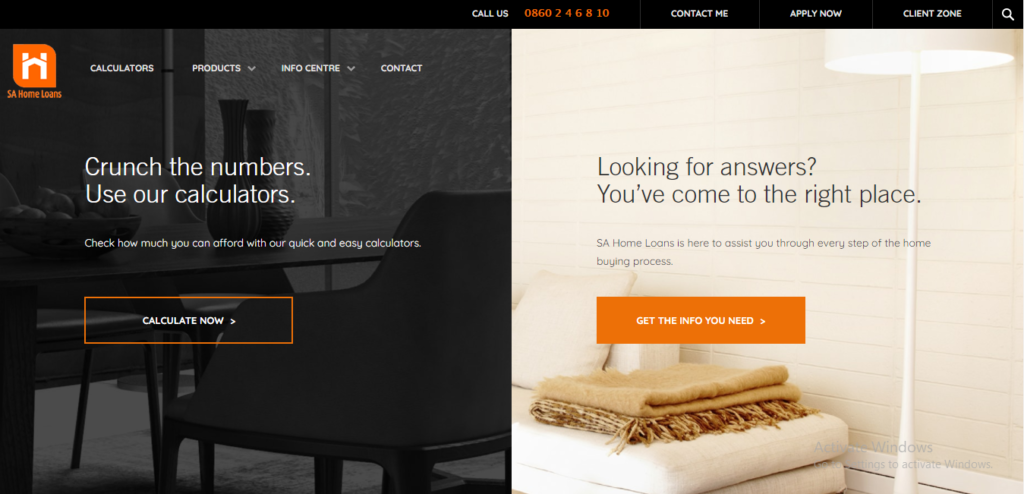
Task: Click the 0860 2 4 6 8 10 phone number
Action: point(567,13)
